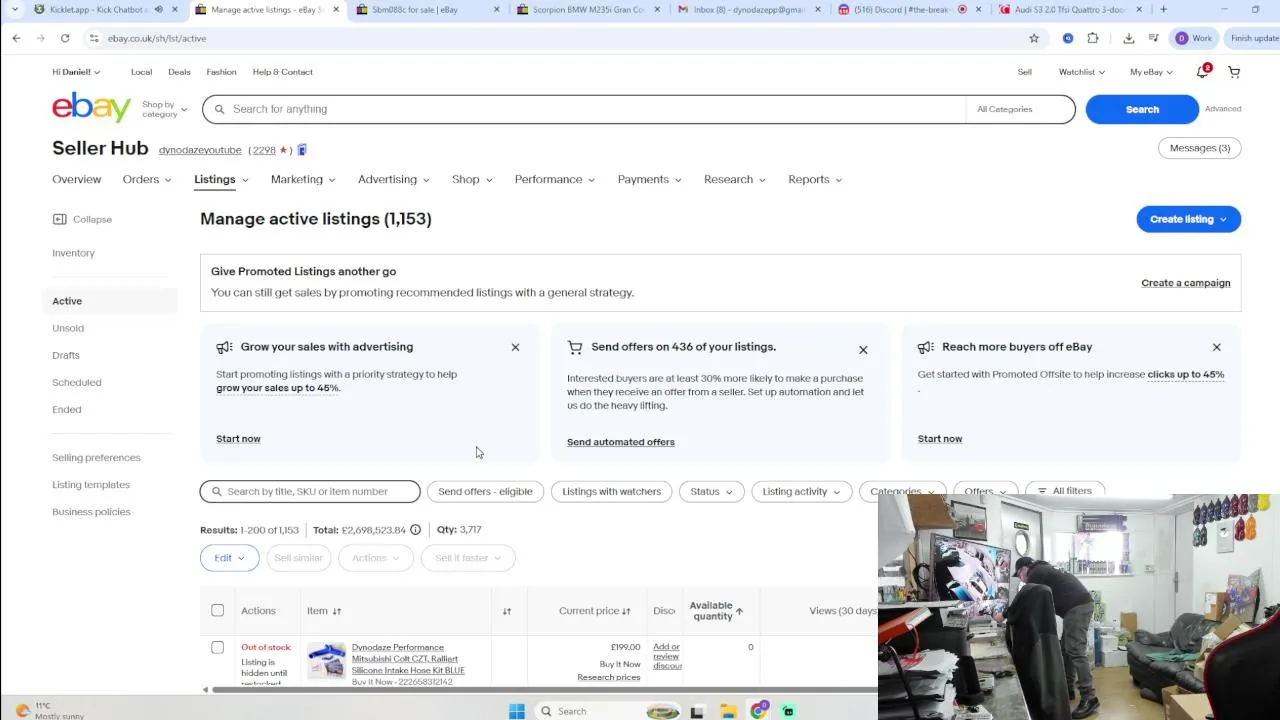Image resolution: width=1280 pixels, height=720 pixels.
Task: Open the shopping cart icon
Action: pyautogui.click(x=1234, y=72)
